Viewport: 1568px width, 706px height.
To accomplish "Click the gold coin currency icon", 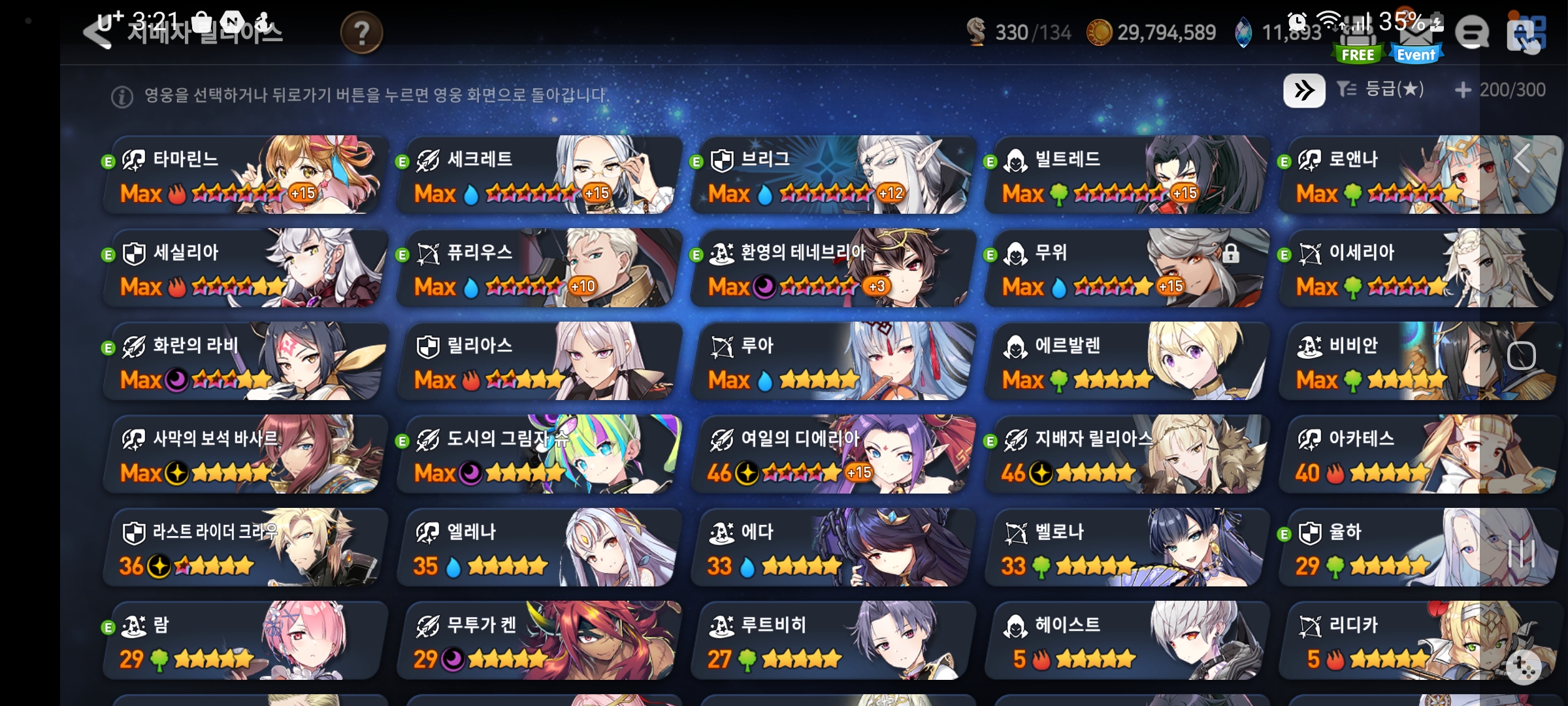I will pos(1099,32).
